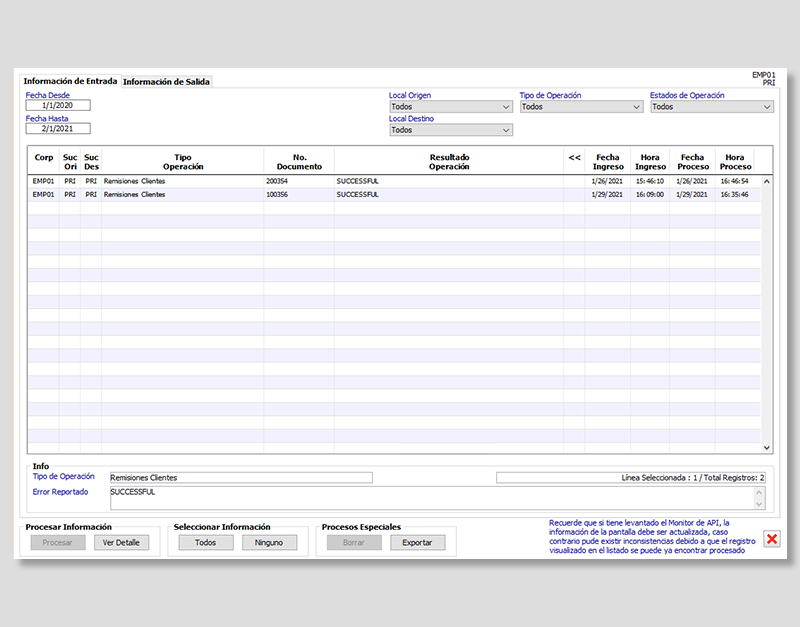The height and width of the screenshot is (627, 800).
Task: Click hora ingreso 16:09:00 cell
Action: [650, 194]
